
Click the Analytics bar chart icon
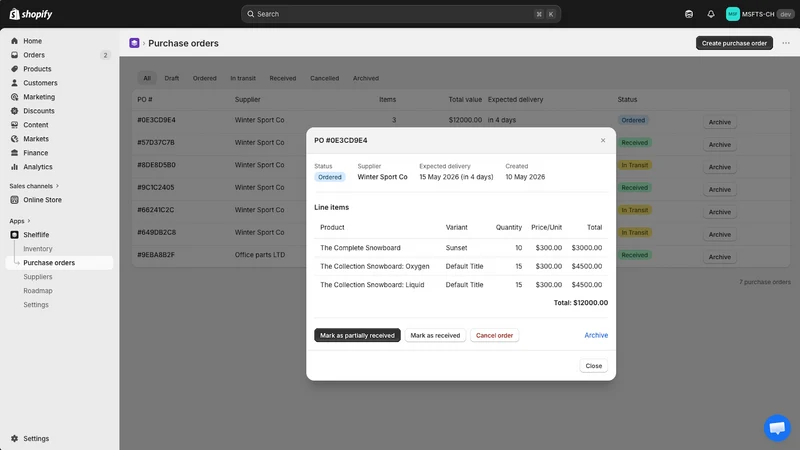[14, 167]
